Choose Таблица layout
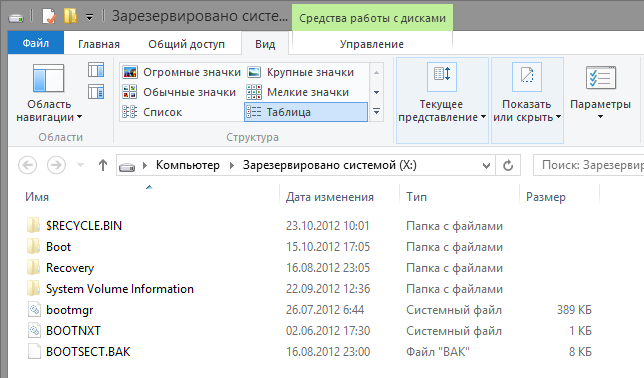This screenshot has width=644, height=378. click(x=306, y=112)
